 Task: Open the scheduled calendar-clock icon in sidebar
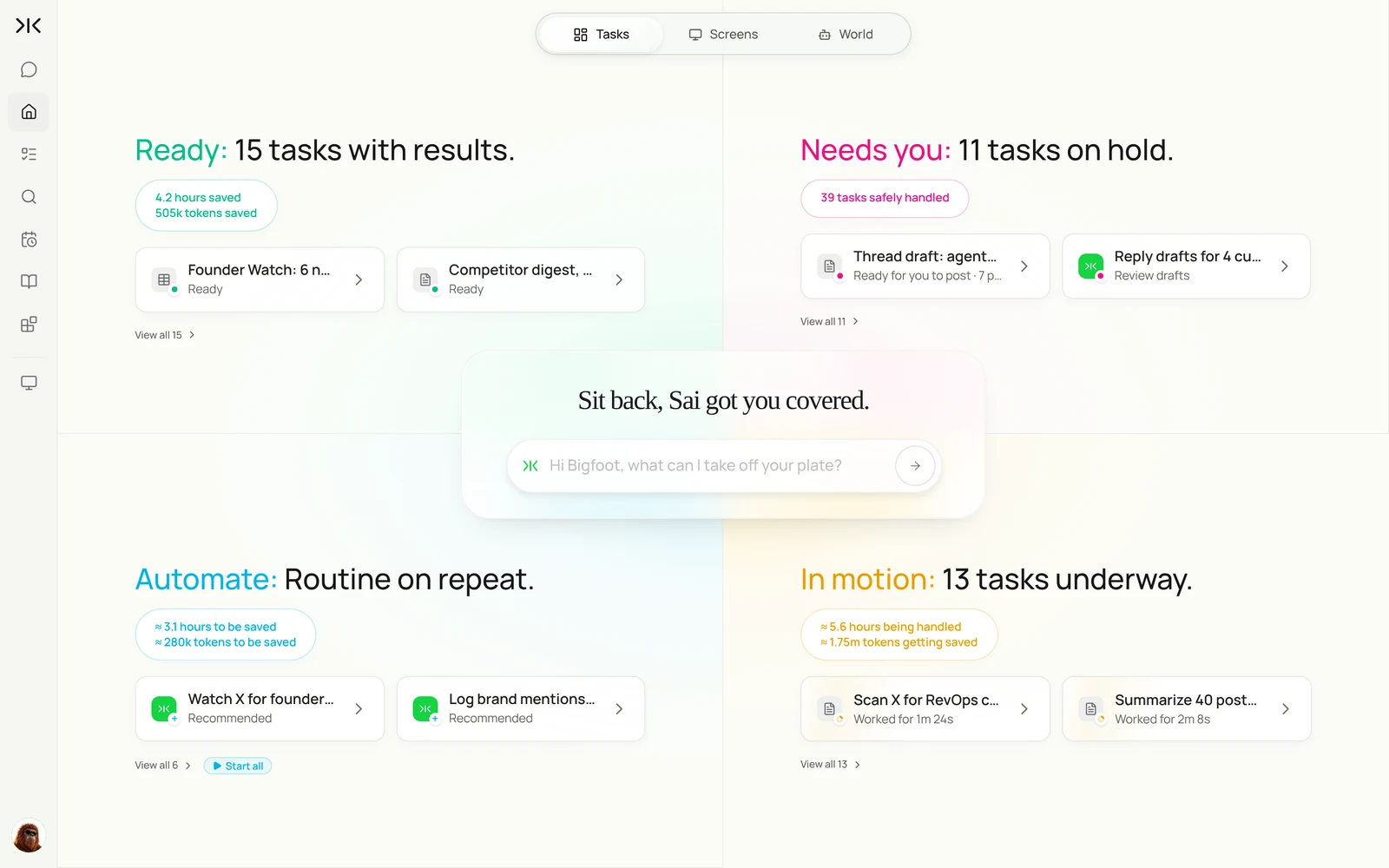click(29, 240)
